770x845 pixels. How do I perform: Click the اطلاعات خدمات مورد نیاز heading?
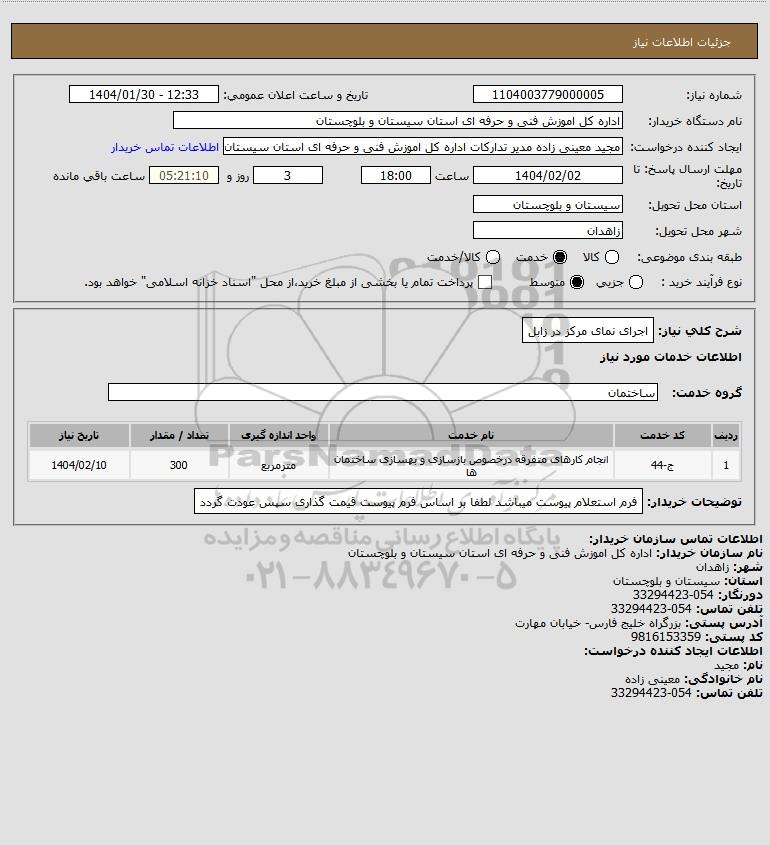pyautogui.click(x=670, y=357)
